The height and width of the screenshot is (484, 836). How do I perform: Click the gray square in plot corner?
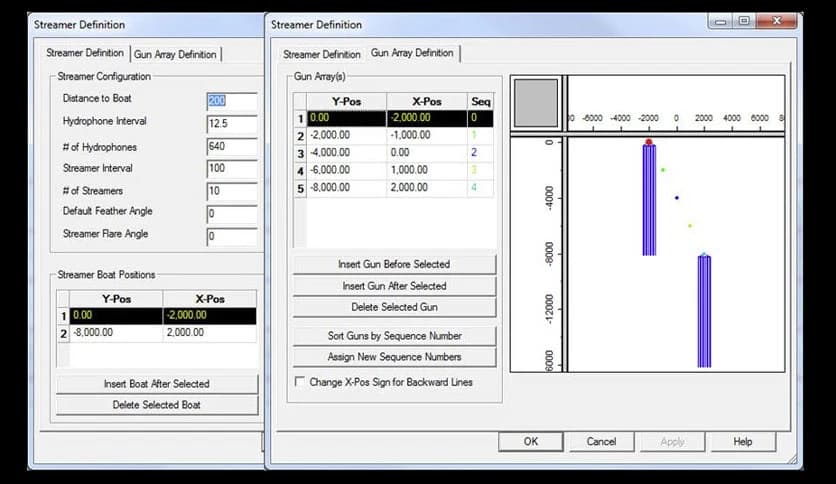(536, 103)
